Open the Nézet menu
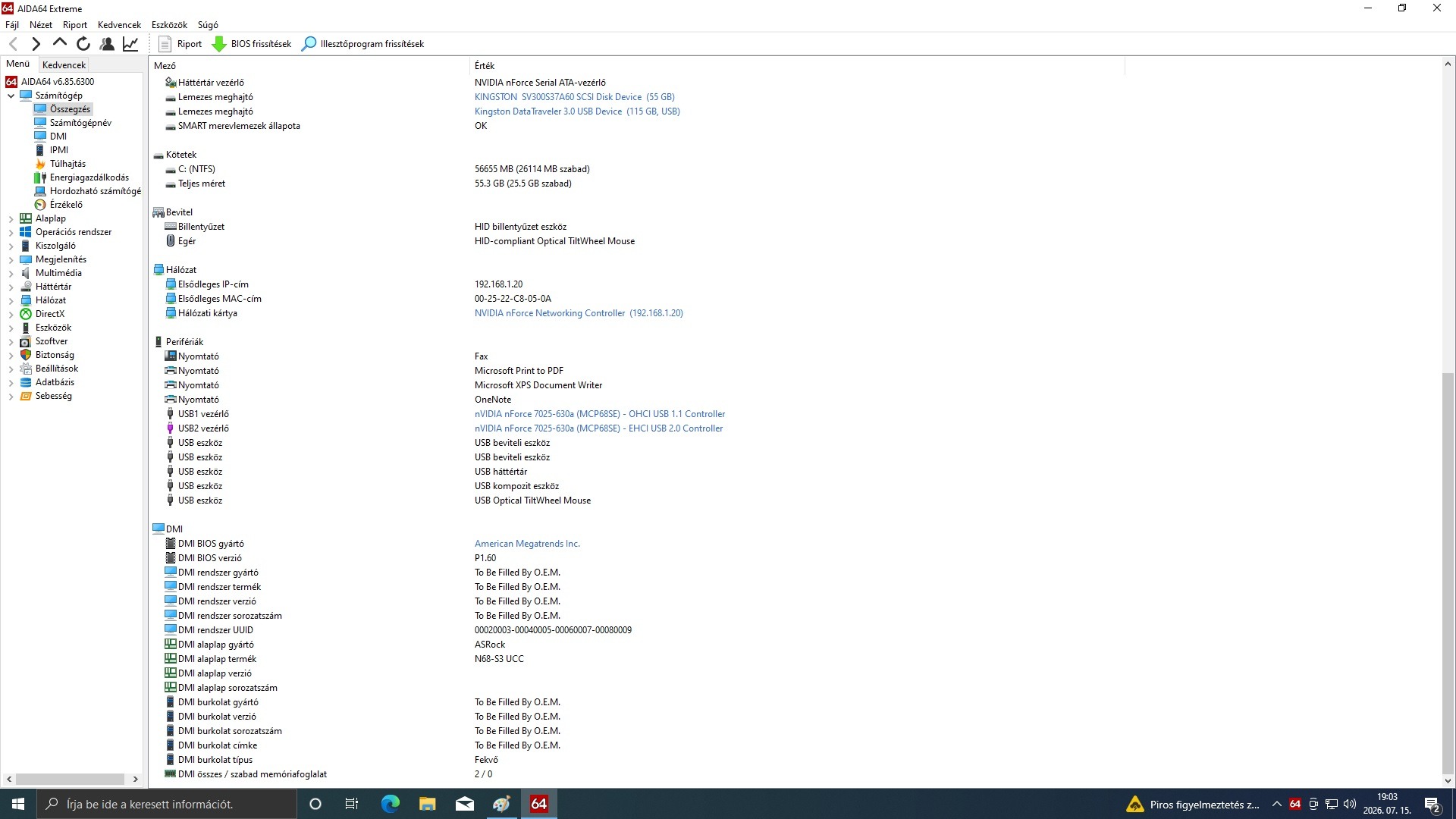The width and height of the screenshot is (1456, 819). 41,25
